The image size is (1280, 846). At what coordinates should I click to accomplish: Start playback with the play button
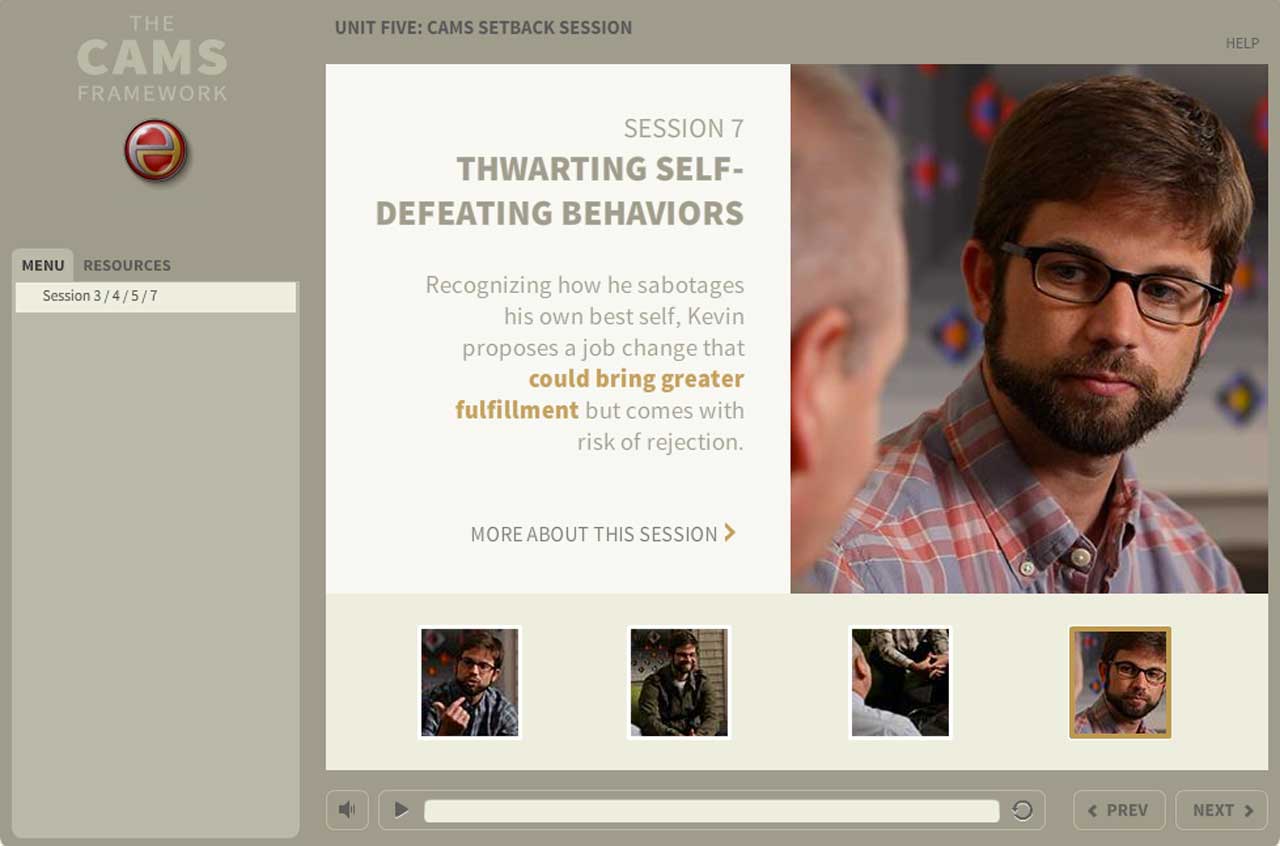pyautogui.click(x=401, y=810)
